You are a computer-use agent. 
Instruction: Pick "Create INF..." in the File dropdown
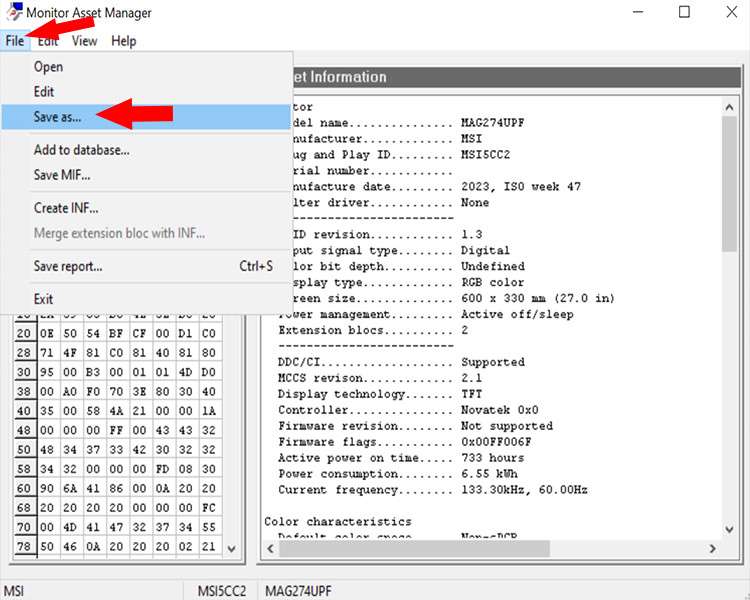point(66,208)
